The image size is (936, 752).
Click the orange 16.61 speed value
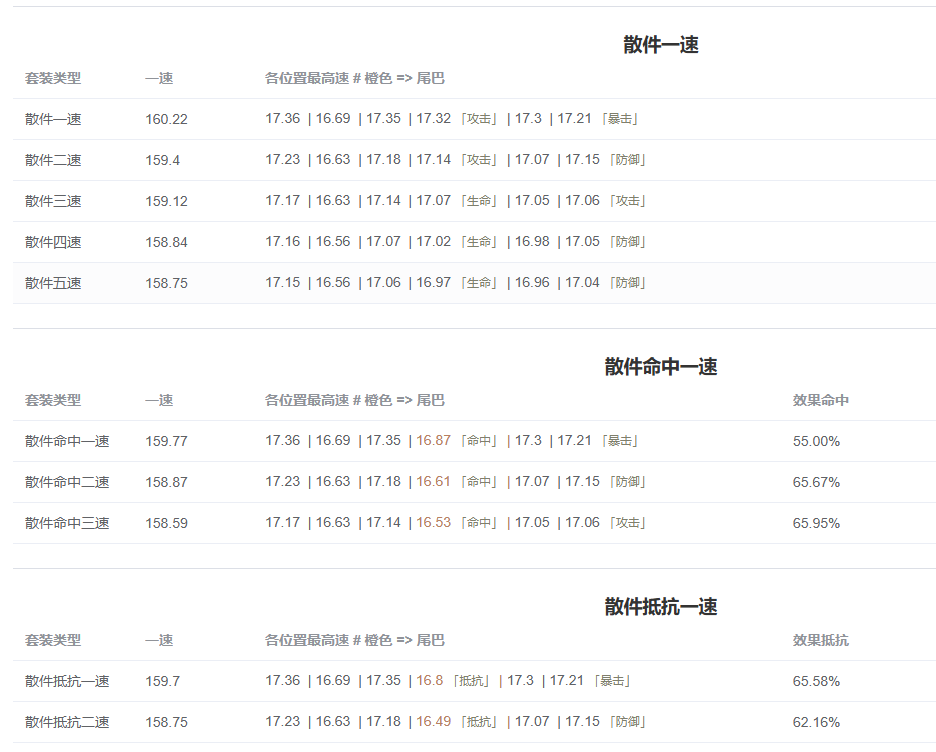point(433,482)
